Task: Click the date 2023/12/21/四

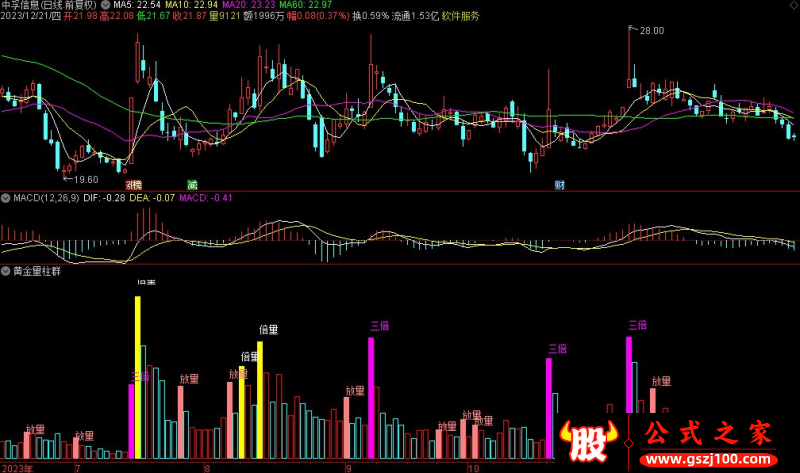Action: point(31,16)
